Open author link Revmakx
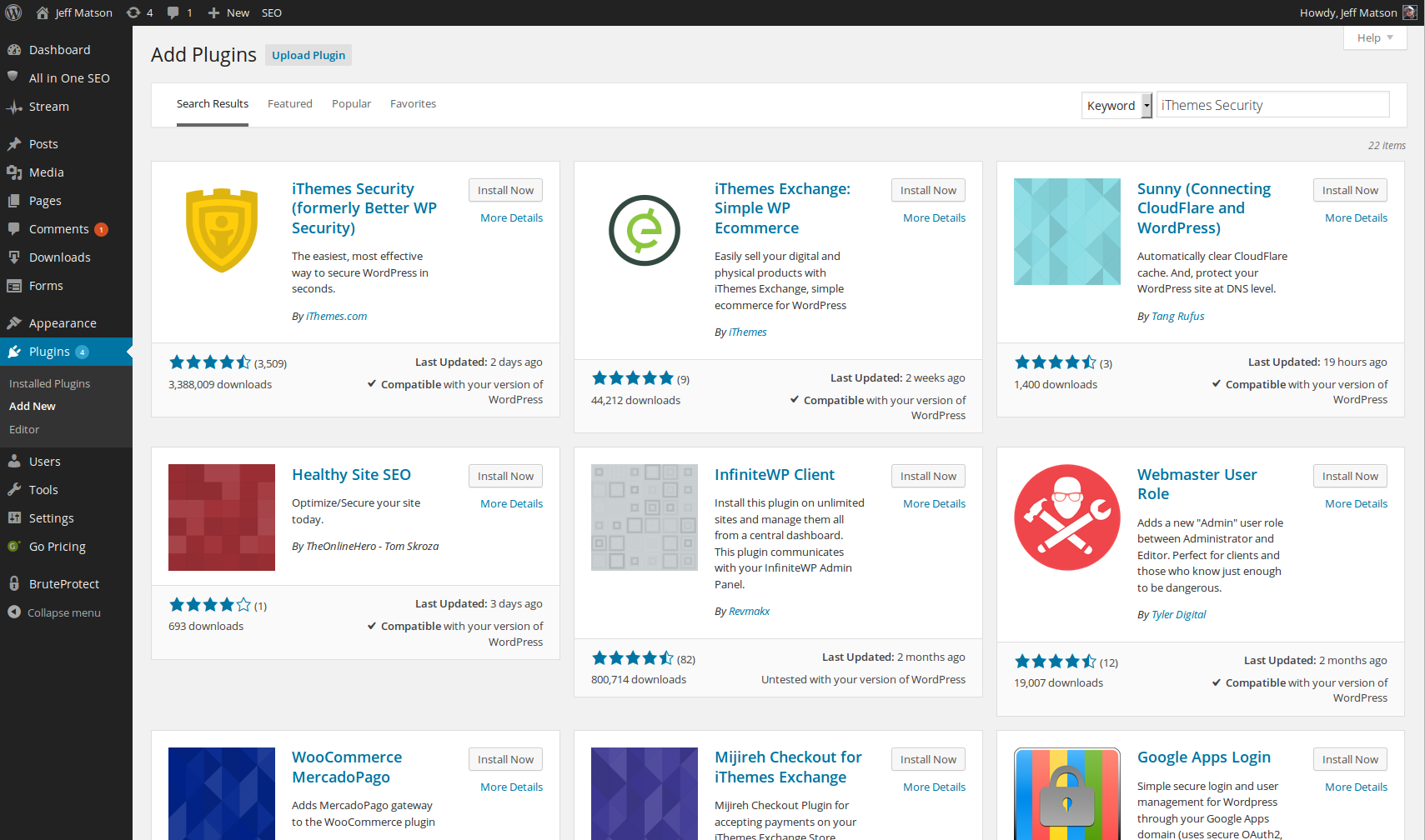This screenshot has height=840, width=1425. 749,612
